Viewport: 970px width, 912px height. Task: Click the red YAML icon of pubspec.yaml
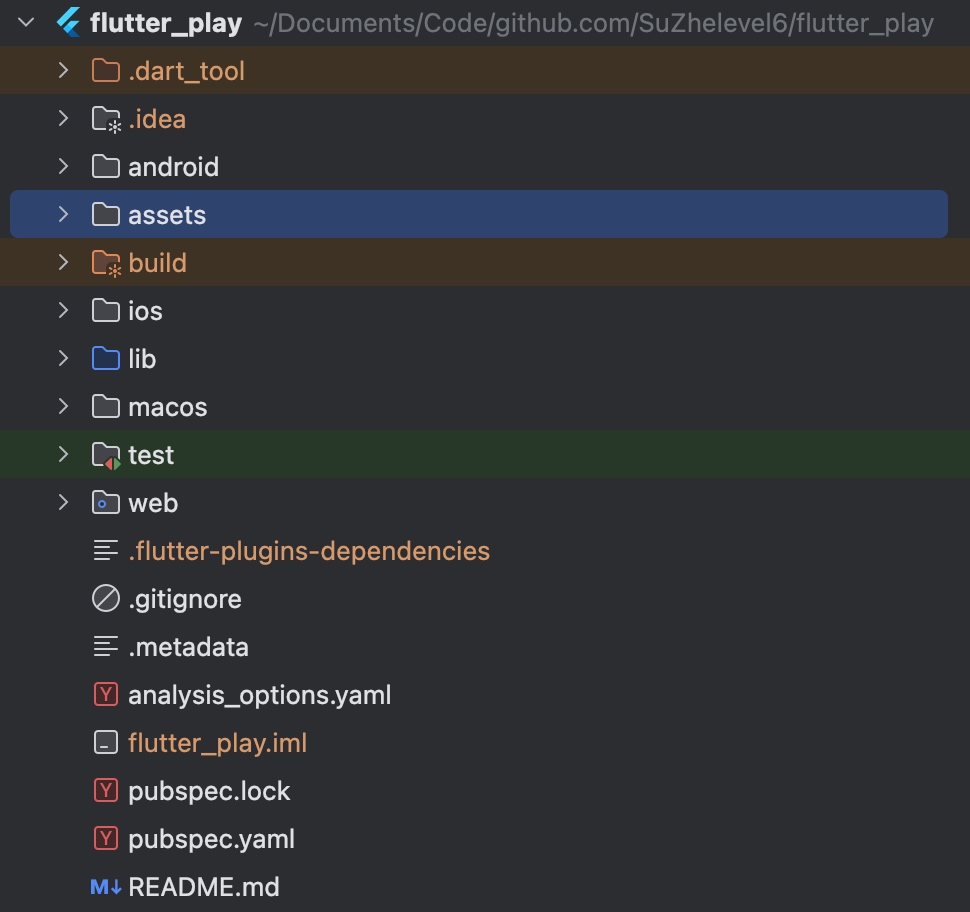point(105,839)
